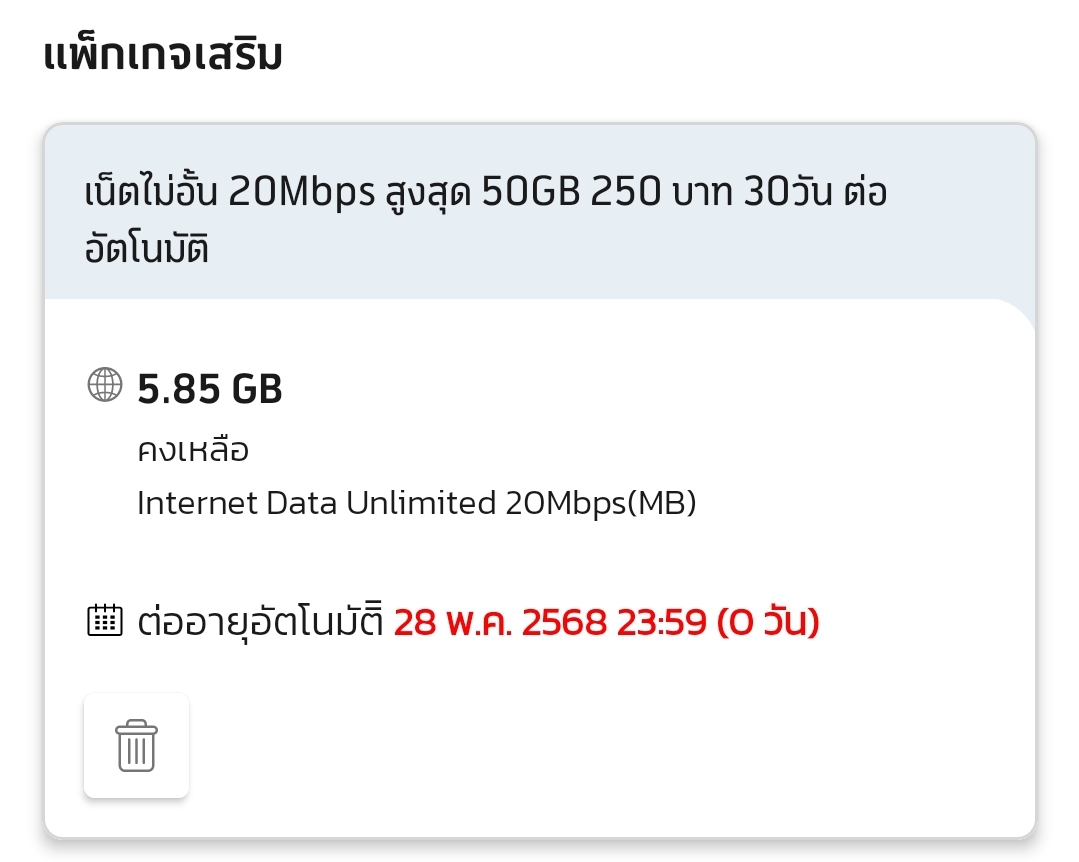Click the ต่ออายุอัตโนมัติ renewal label
The width and height of the screenshot is (1079, 862).
[260, 621]
